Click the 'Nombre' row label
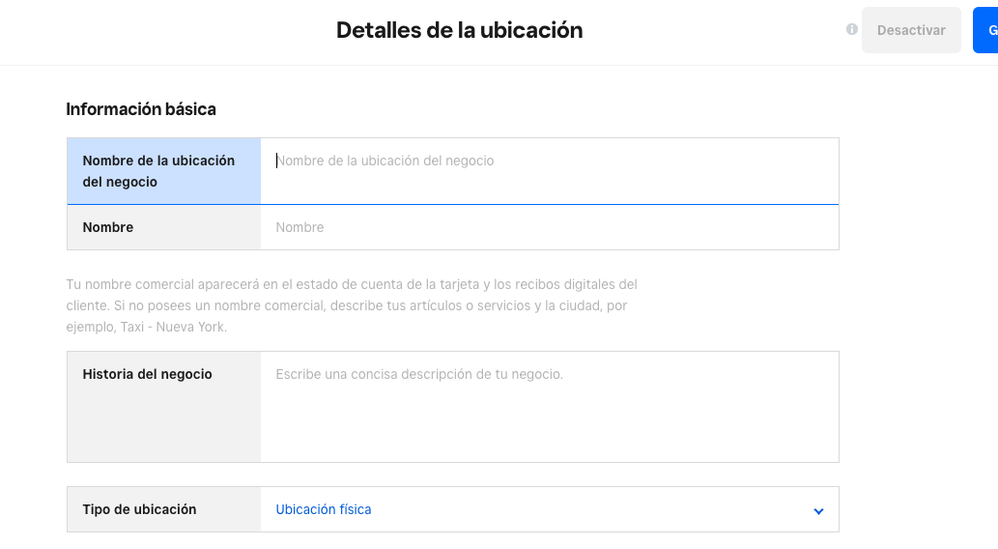Viewport: 998px width, 549px height. point(108,228)
